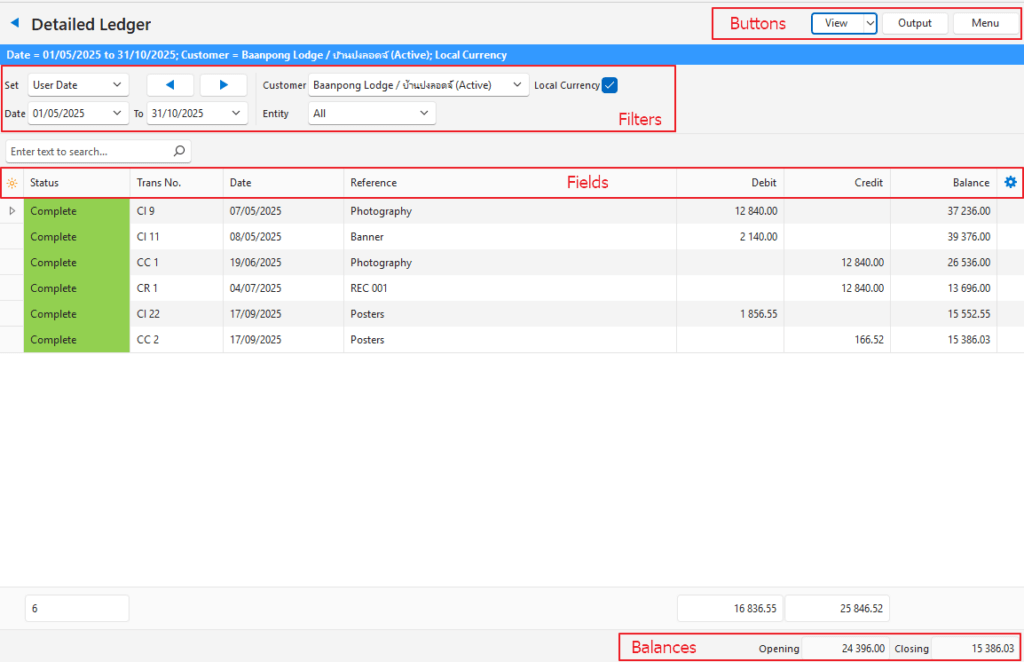
Task: Click the Enter text to search field
Action: 88,151
